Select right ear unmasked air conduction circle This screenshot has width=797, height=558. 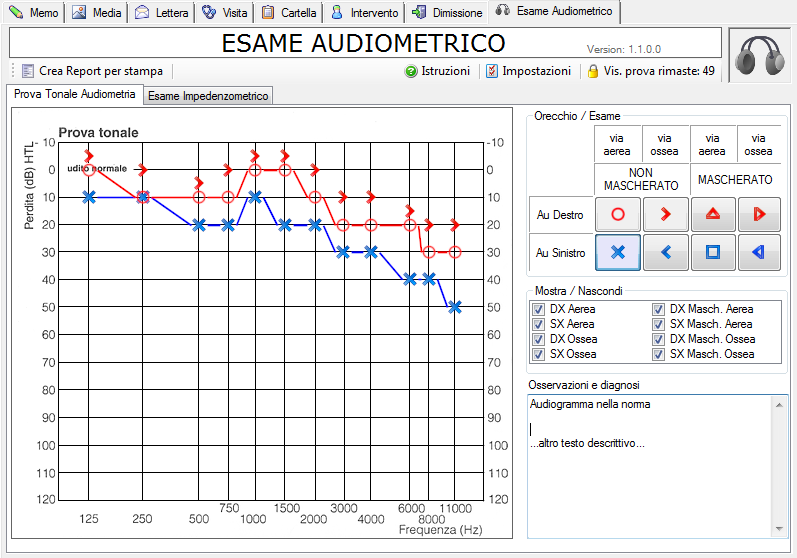coord(618,214)
